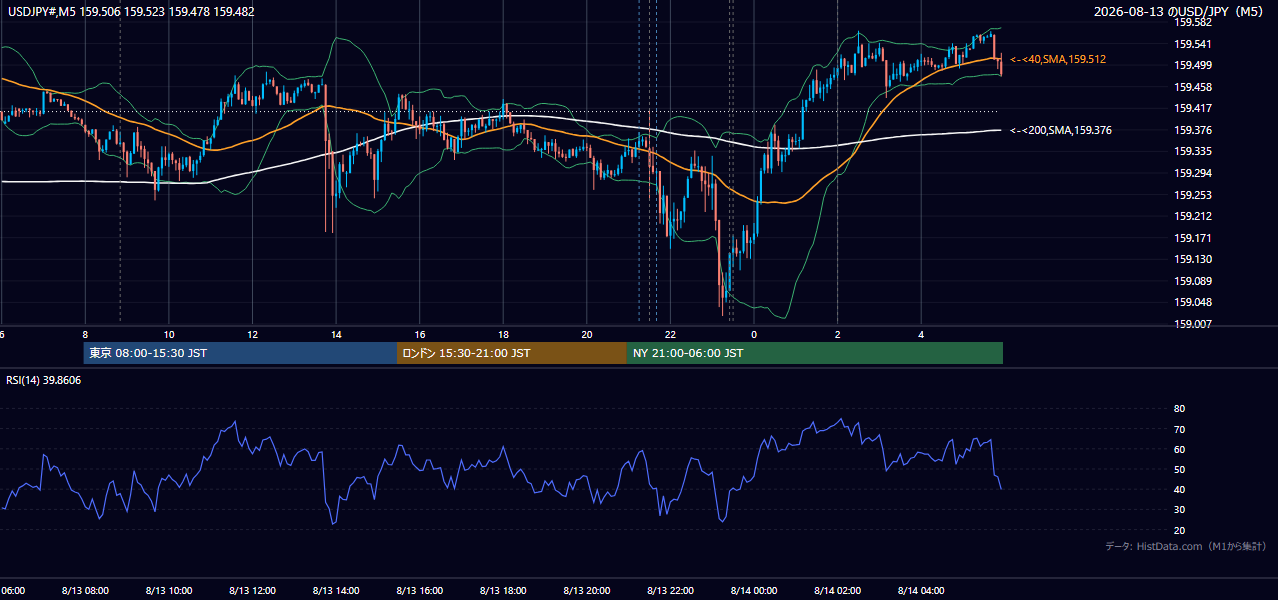This screenshot has height=600, width=1278.
Task: Click price axis value 159.007
Action: point(1192,324)
